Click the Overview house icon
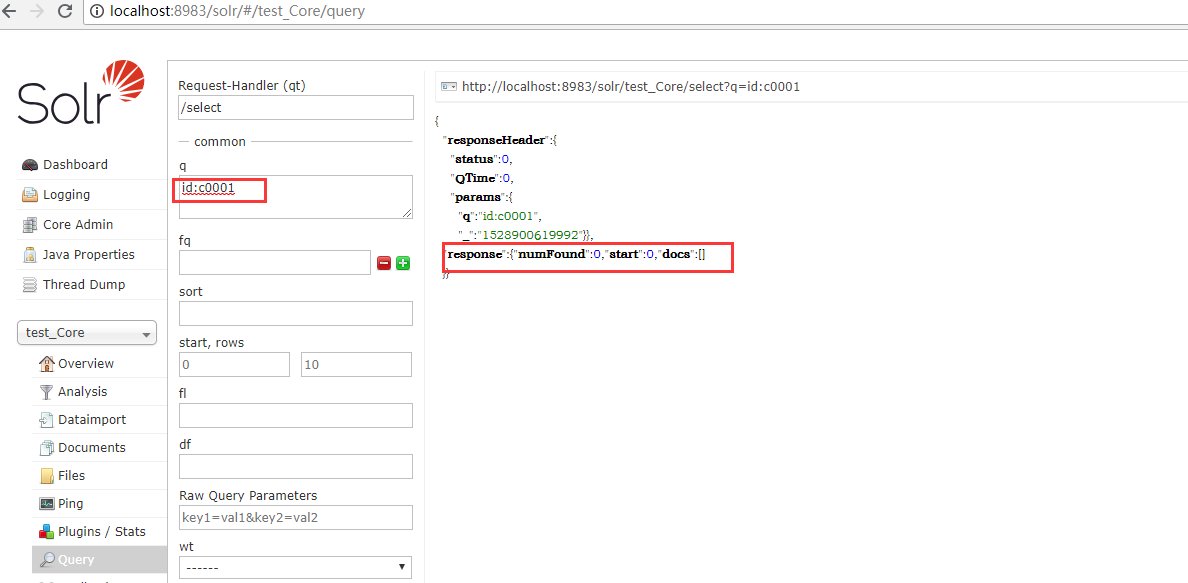The width and height of the screenshot is (1188, 583). (47, 364)
